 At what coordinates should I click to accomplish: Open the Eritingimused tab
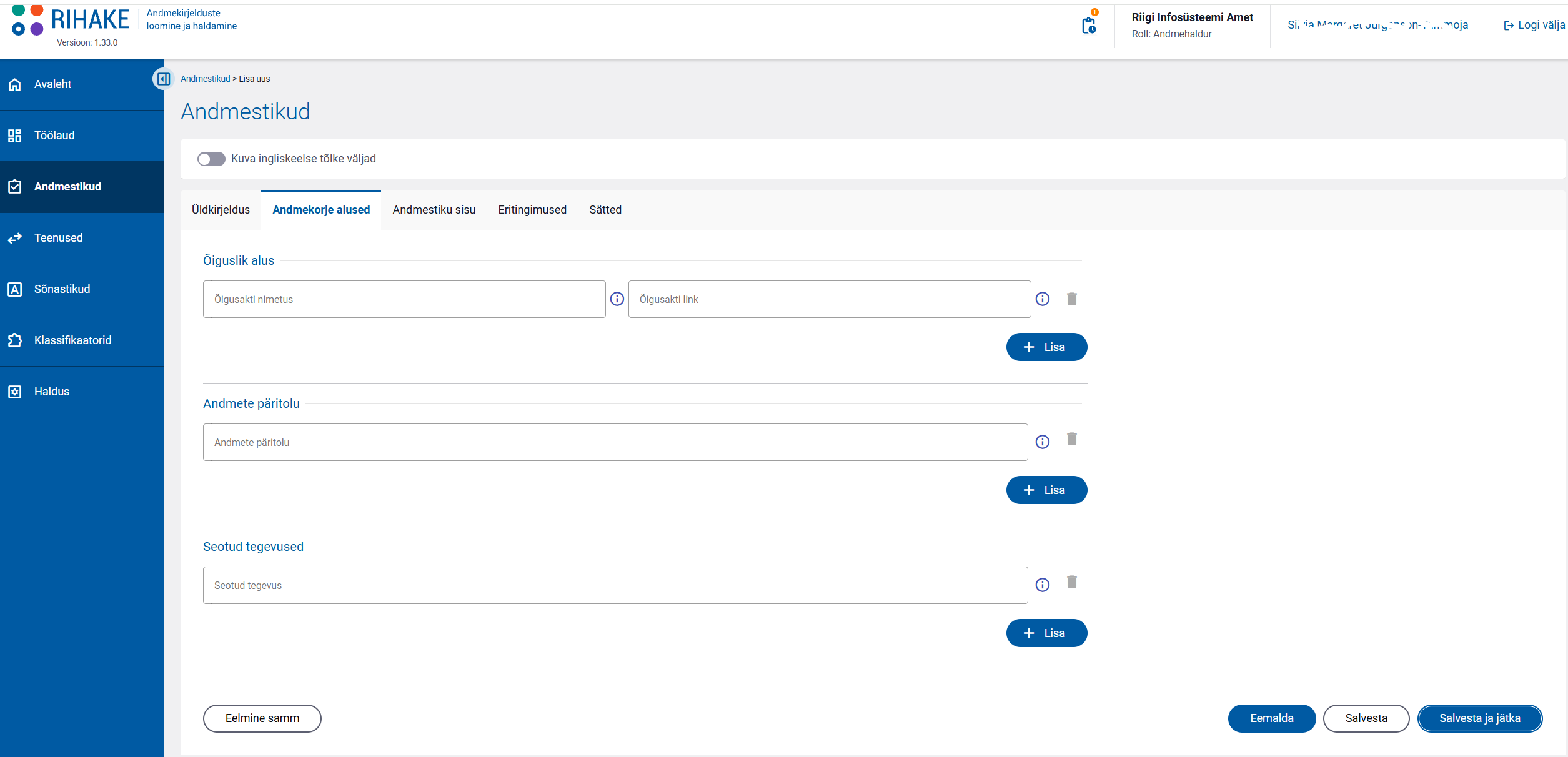click(532, 210)
